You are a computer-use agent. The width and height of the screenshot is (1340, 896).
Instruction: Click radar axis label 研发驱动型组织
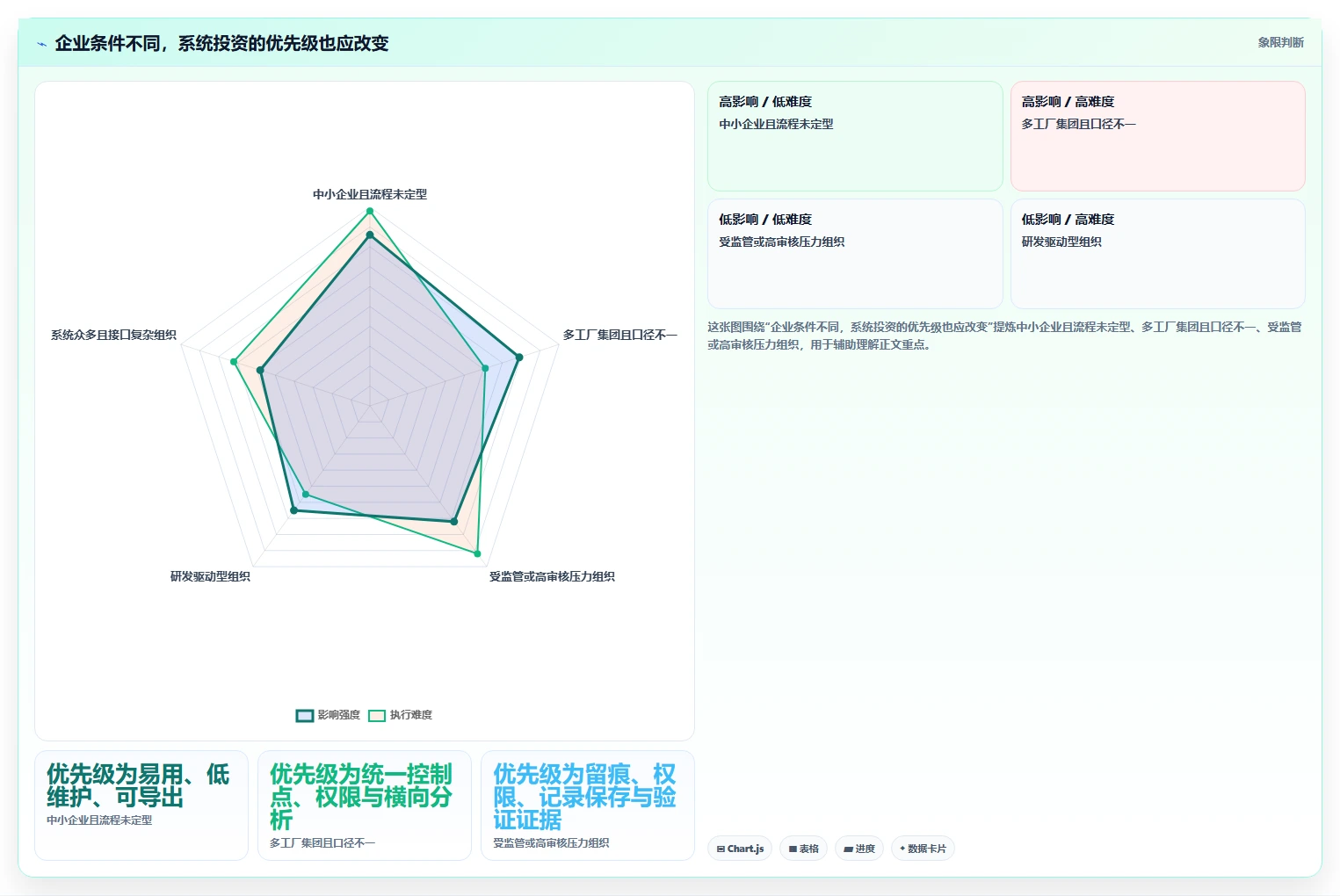210,576
